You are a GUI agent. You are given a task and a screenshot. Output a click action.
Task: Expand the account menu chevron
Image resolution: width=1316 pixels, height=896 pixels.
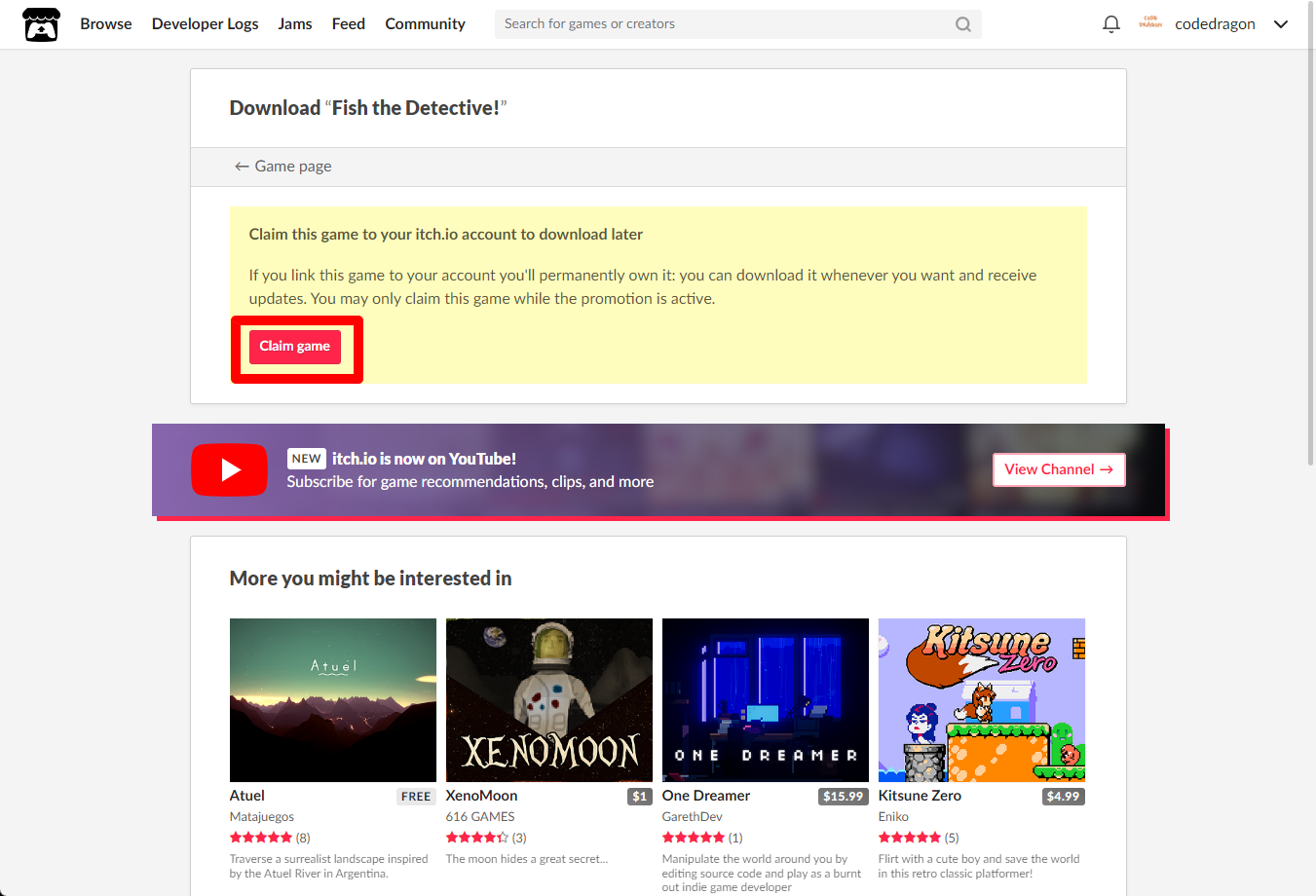click(x=1281, y=24)
